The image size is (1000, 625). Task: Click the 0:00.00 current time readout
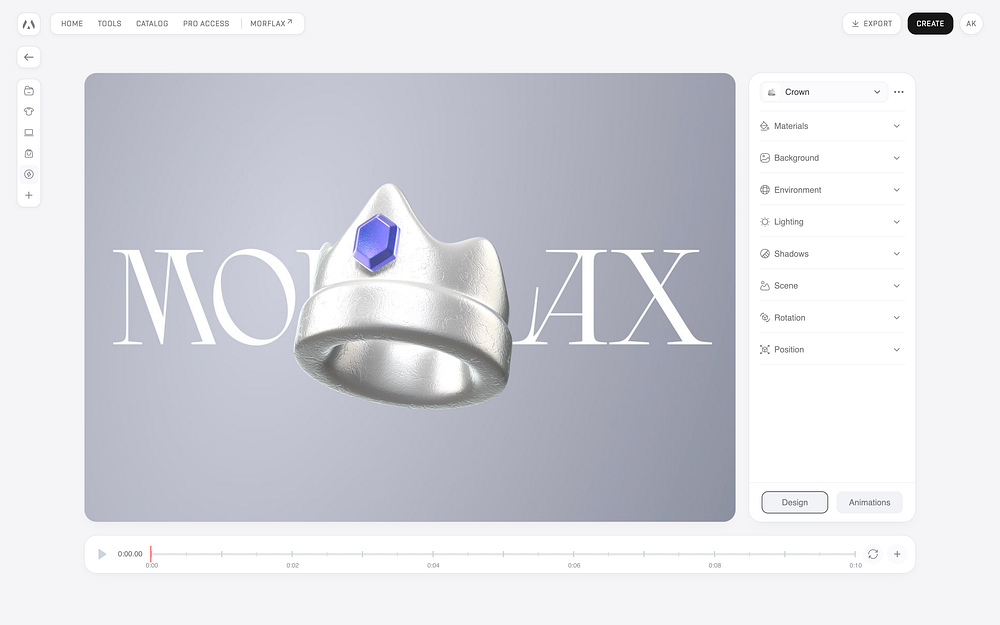tap(130, 554)
